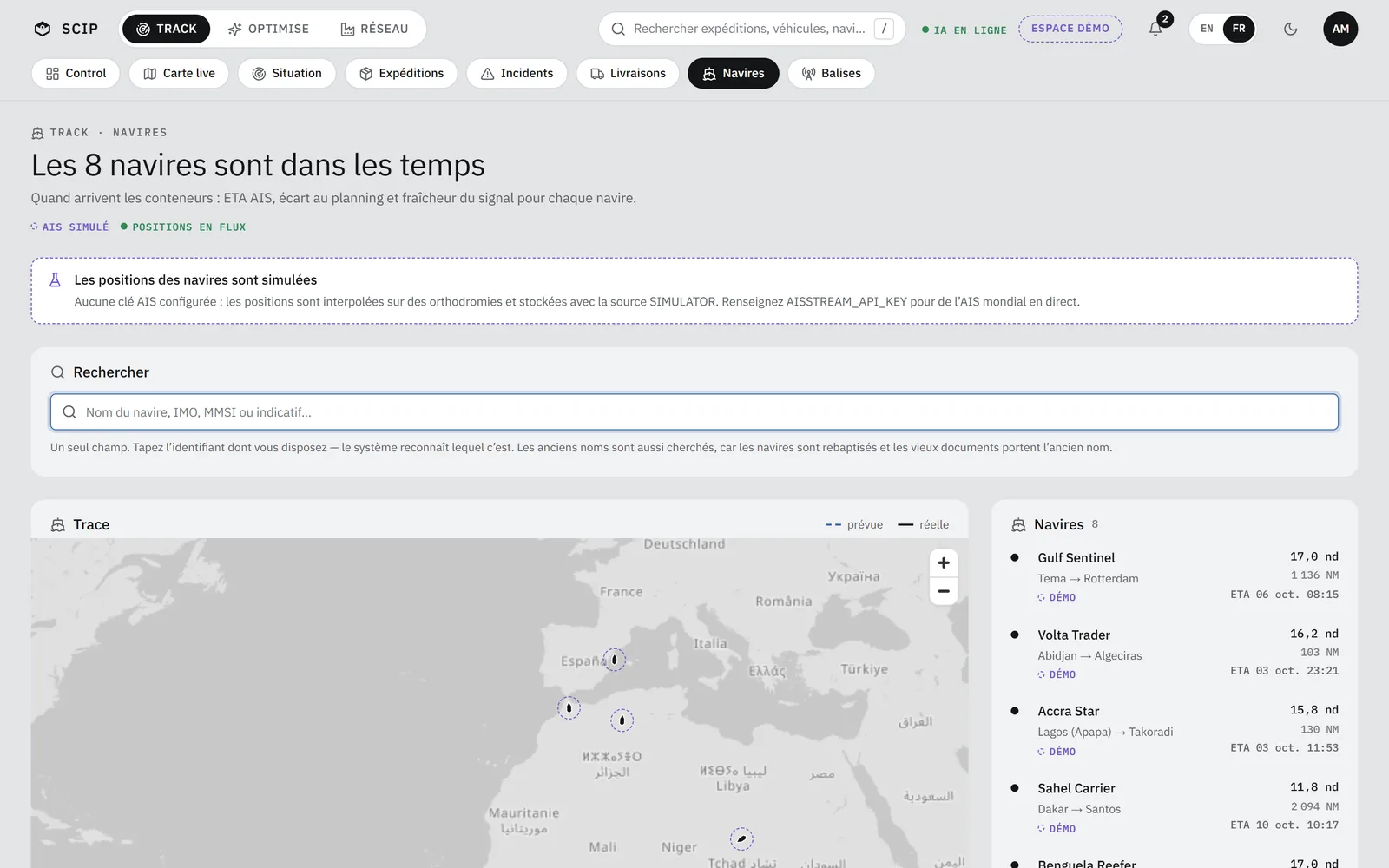Click the réelle legend entry
Screen dimensions: 1389x868
click(924, 524)
